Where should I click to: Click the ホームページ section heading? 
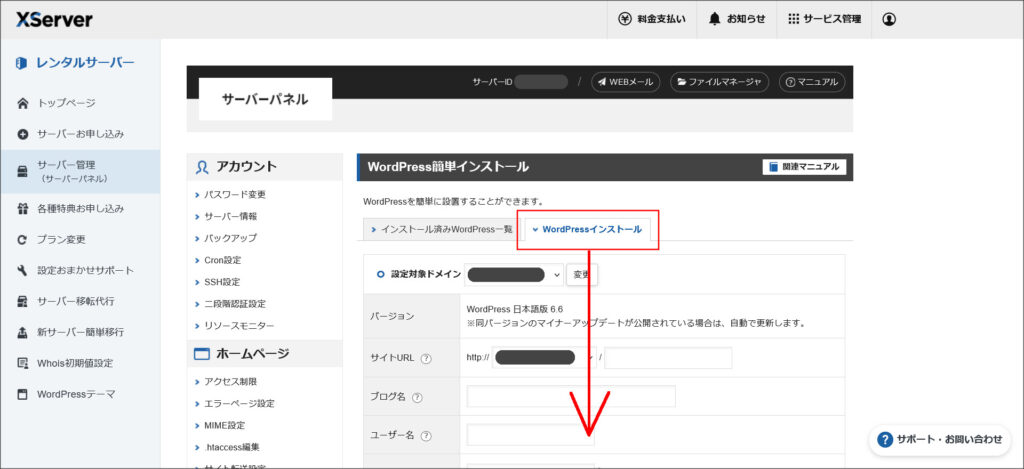click(264, 353)
